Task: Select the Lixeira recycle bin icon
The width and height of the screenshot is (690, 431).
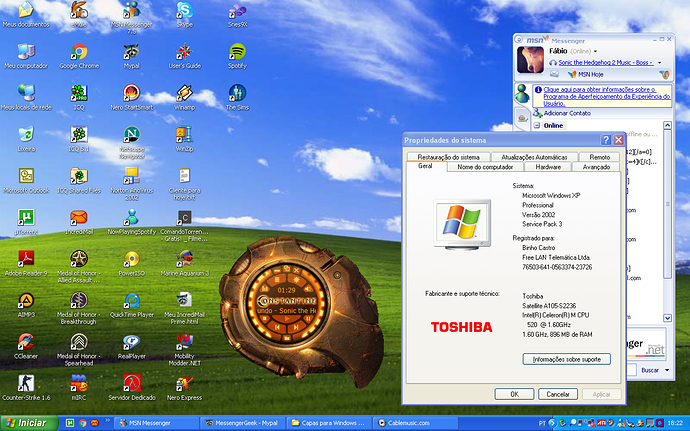Action: [26, 139]
